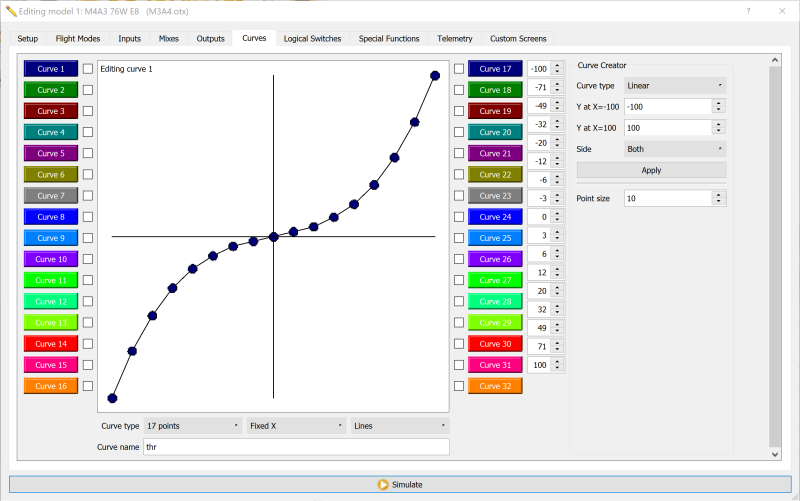Click stepper for point value -49

557,106
